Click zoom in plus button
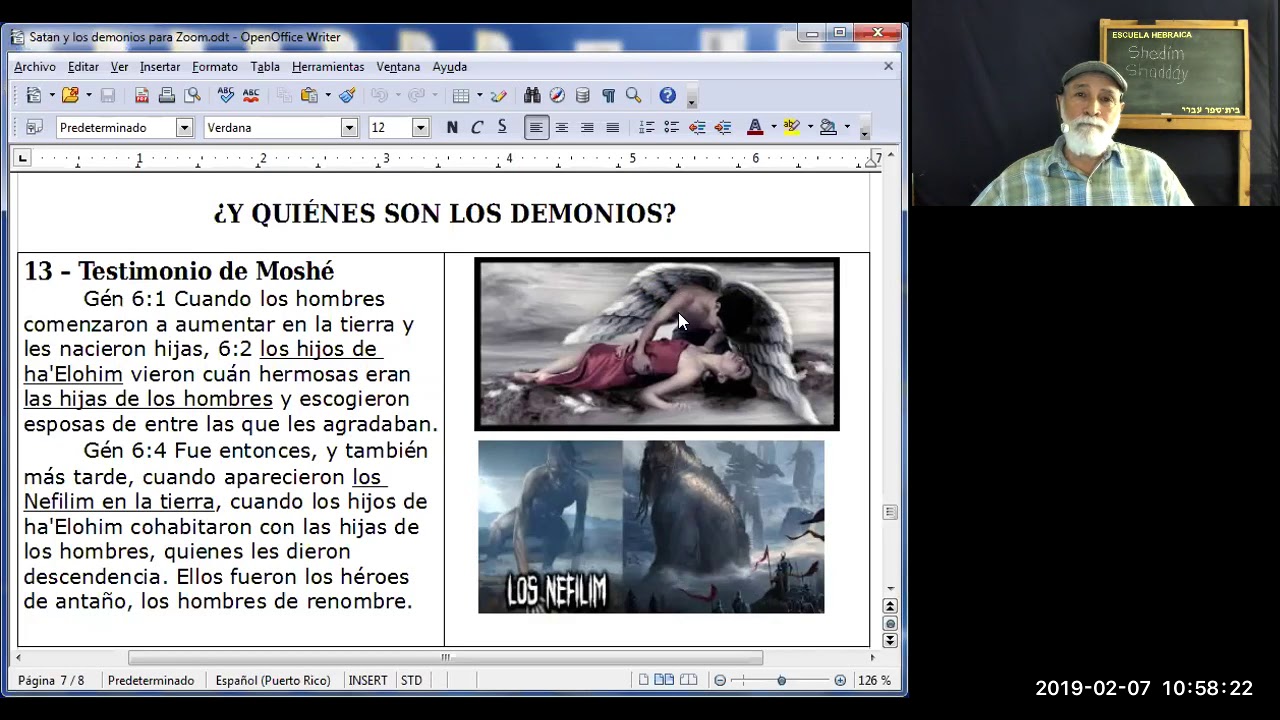Viewport: 1280px width, 720px height. 840,680
